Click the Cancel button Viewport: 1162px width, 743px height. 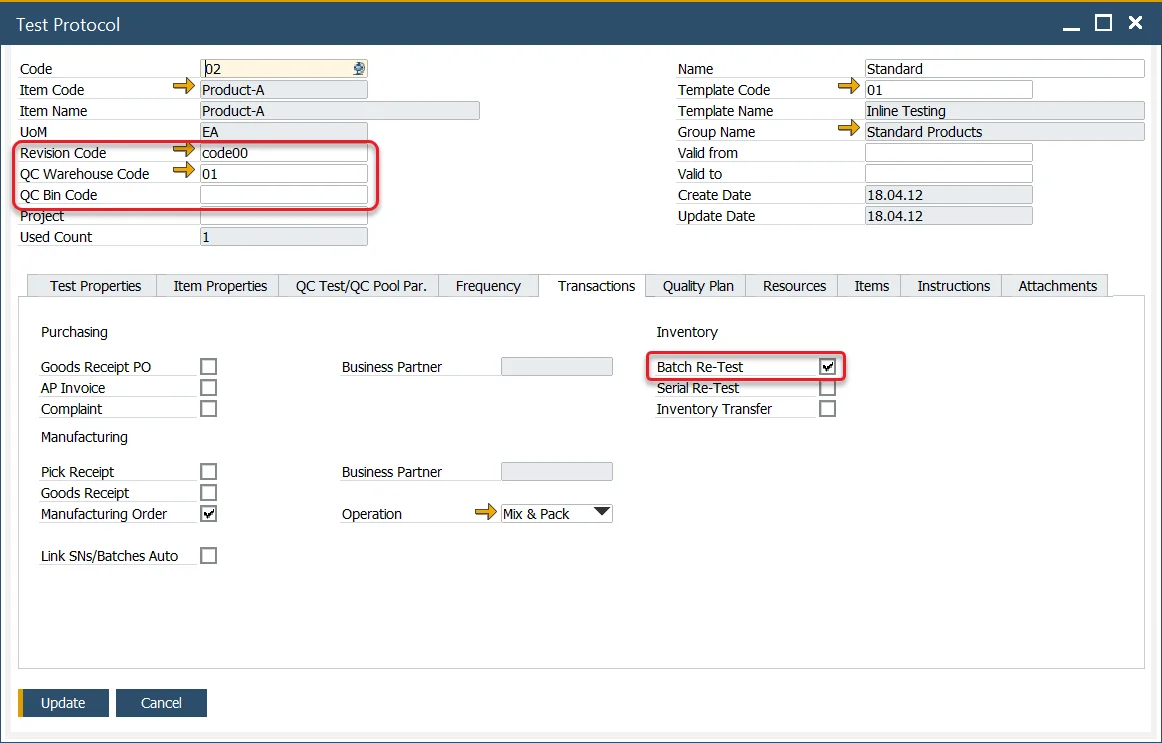coord(161,703)
